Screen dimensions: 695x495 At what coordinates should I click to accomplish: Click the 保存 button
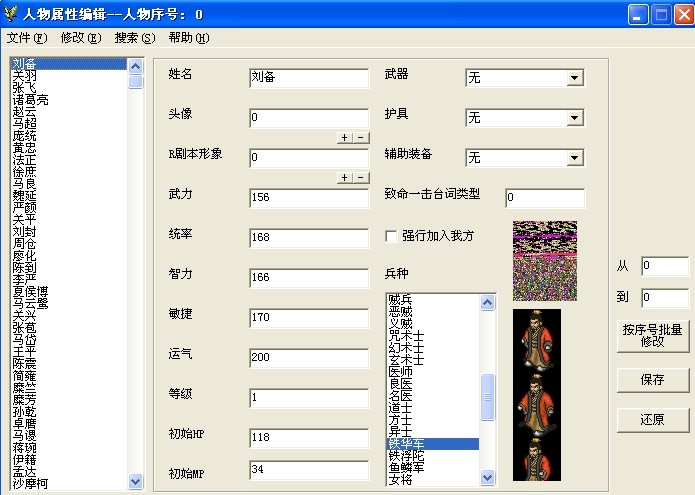(x=652, y=380)
